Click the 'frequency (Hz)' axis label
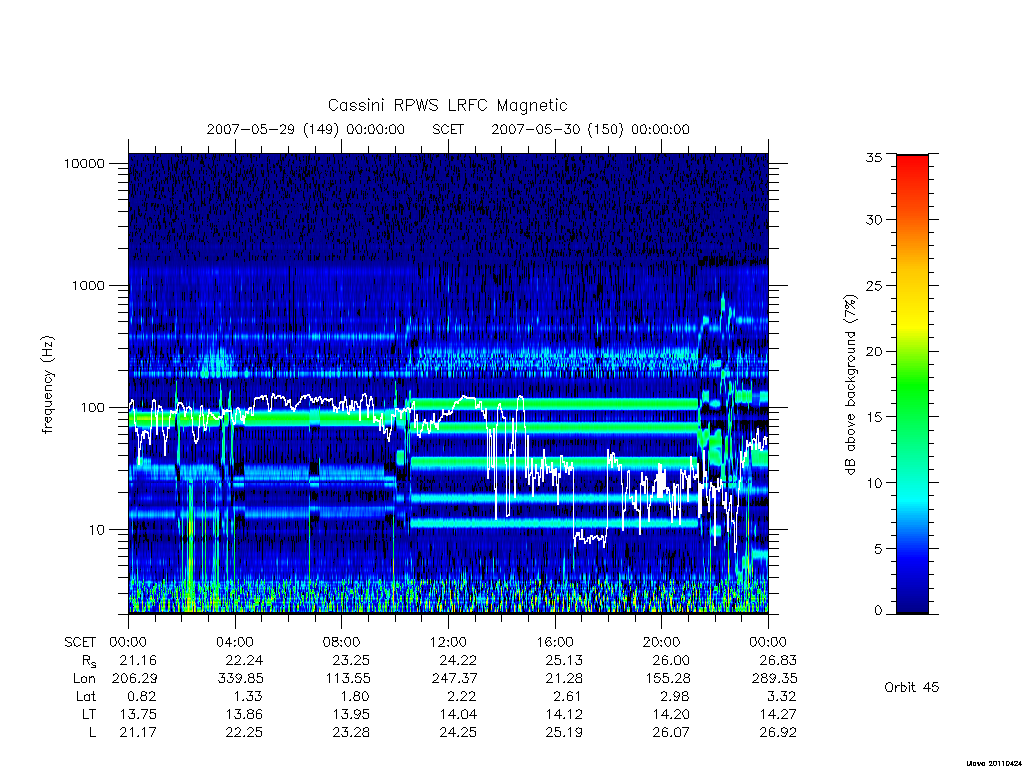This screenshot has height=768, width=1024. pyautogui.click(x=48, y=385)
